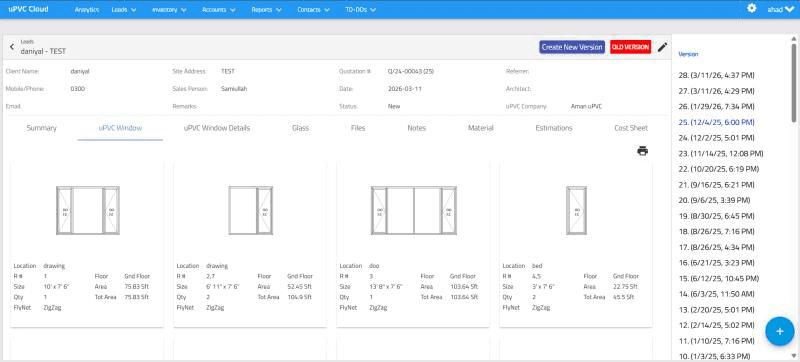Expand the Accounts menu
Viewport: 800px width, 362px height.
pos(219,10)
